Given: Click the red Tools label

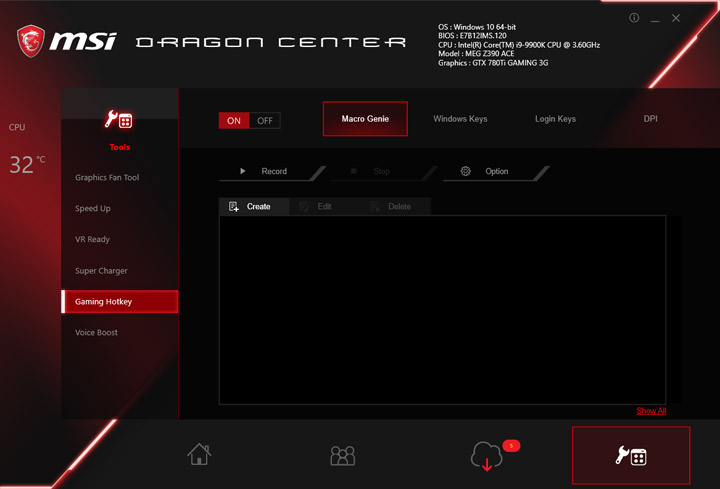Looking at the screenshot, I should point(119,147).
